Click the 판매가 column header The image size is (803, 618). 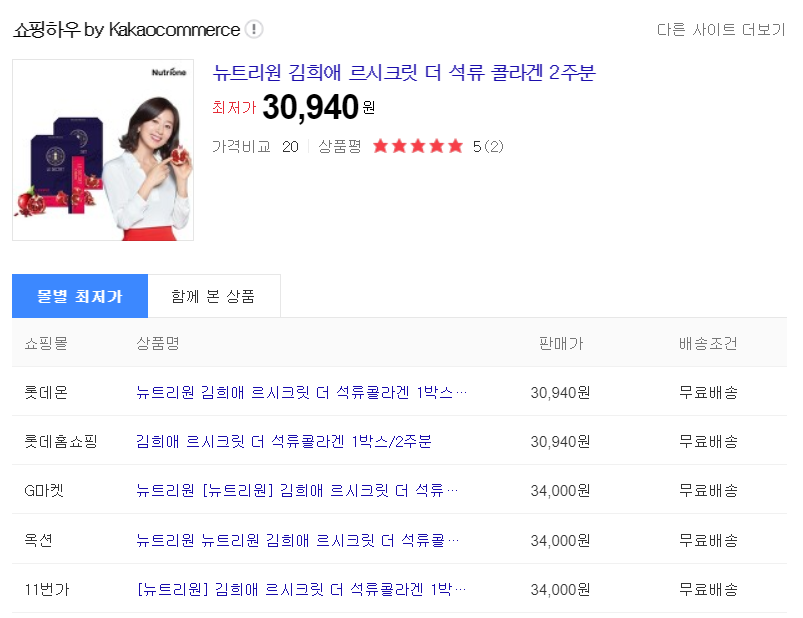(561, 343)
